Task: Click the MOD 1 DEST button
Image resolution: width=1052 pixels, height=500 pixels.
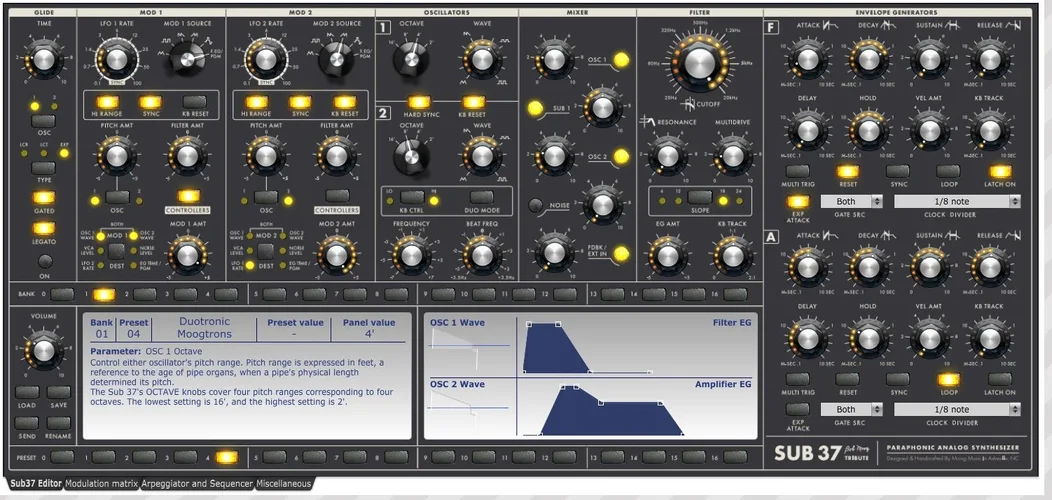Action: click(x=117, y=251)
